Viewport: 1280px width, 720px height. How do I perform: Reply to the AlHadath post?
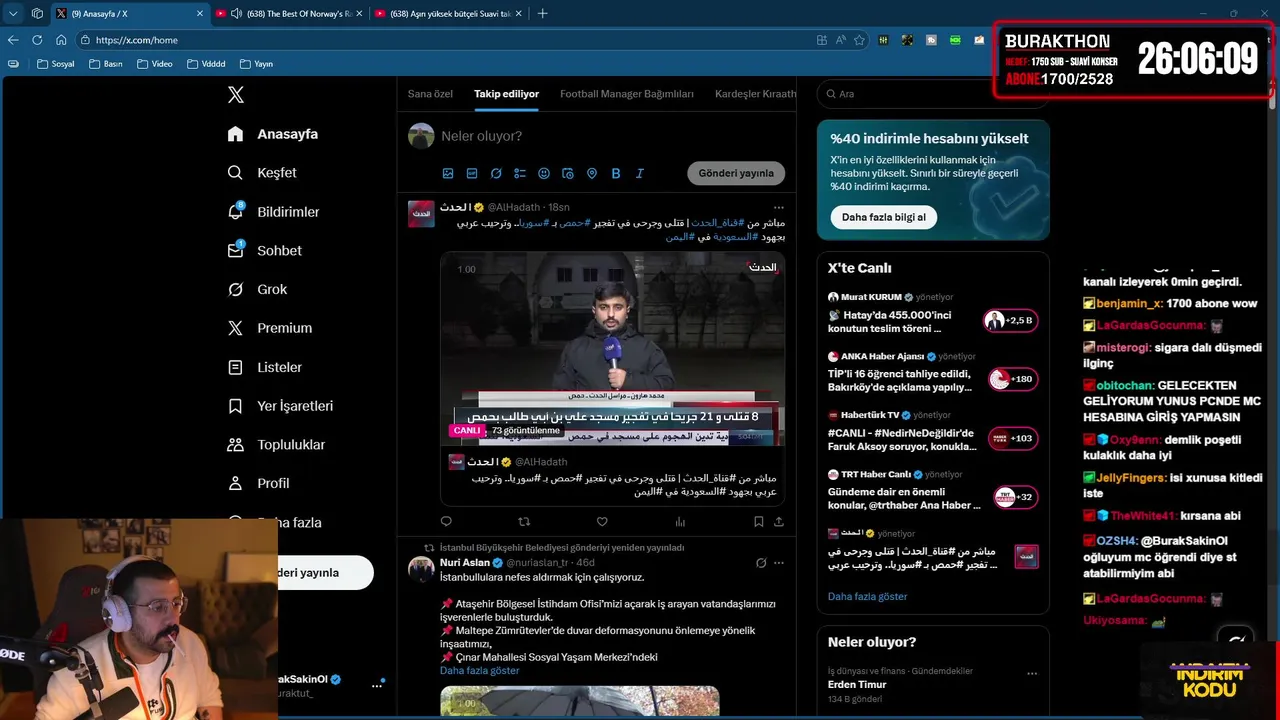[x=446, y=522]
